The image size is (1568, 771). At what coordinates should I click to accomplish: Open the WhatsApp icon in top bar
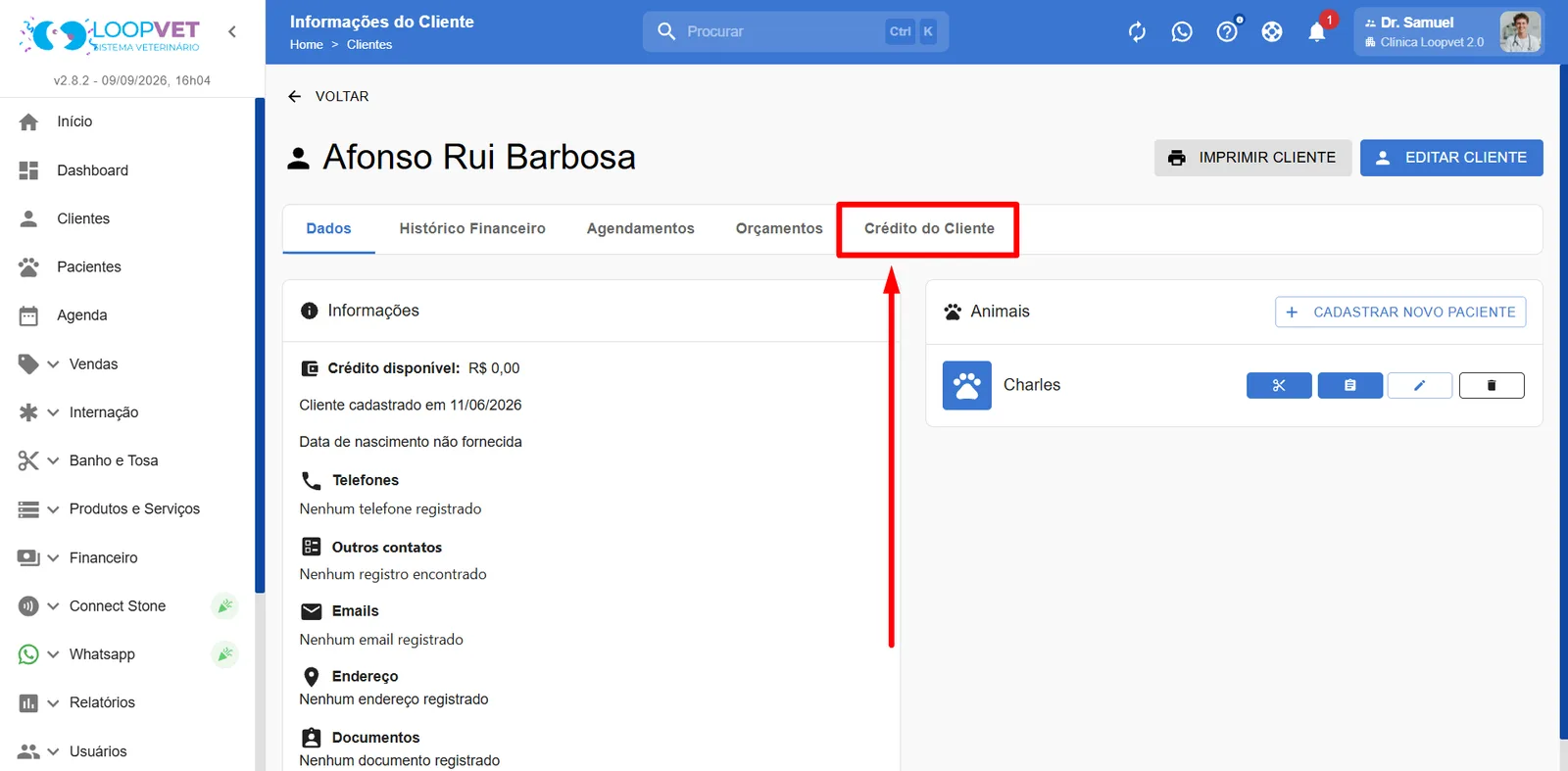click(x=1182, y=32)
